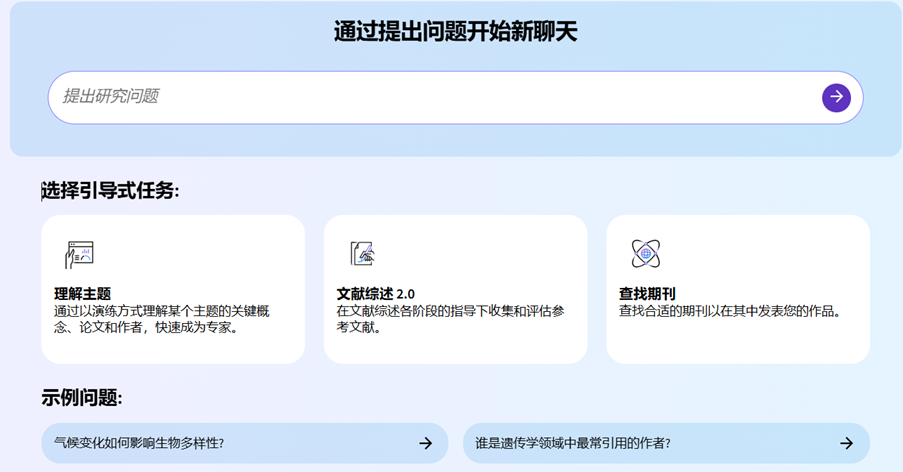
Task: Choose example question 气候变化如何影响生物多样性?
Action: [x=139, y=443]
